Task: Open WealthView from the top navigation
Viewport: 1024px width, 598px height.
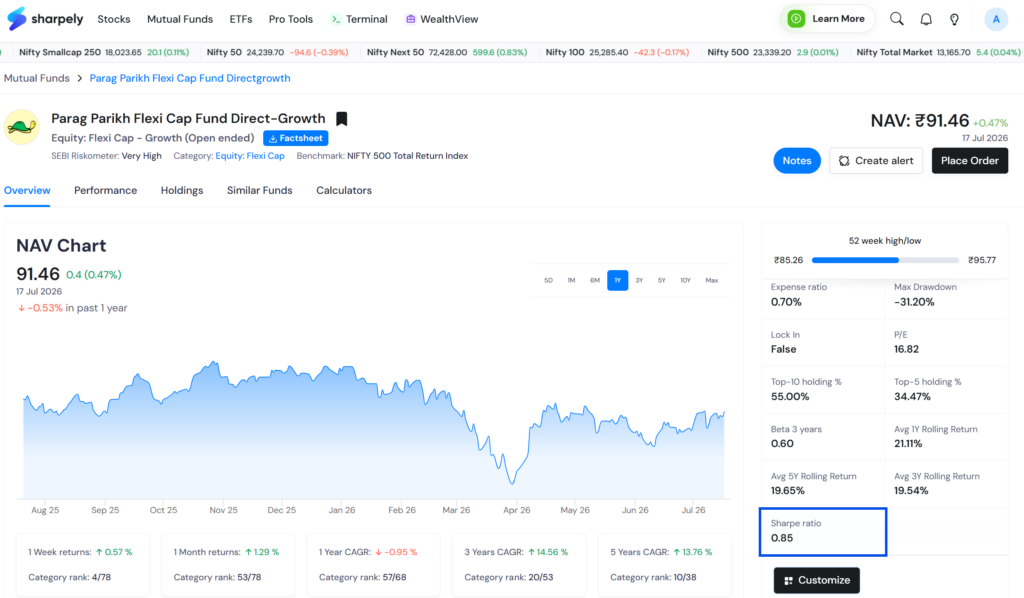Action: tap(442, 20)
